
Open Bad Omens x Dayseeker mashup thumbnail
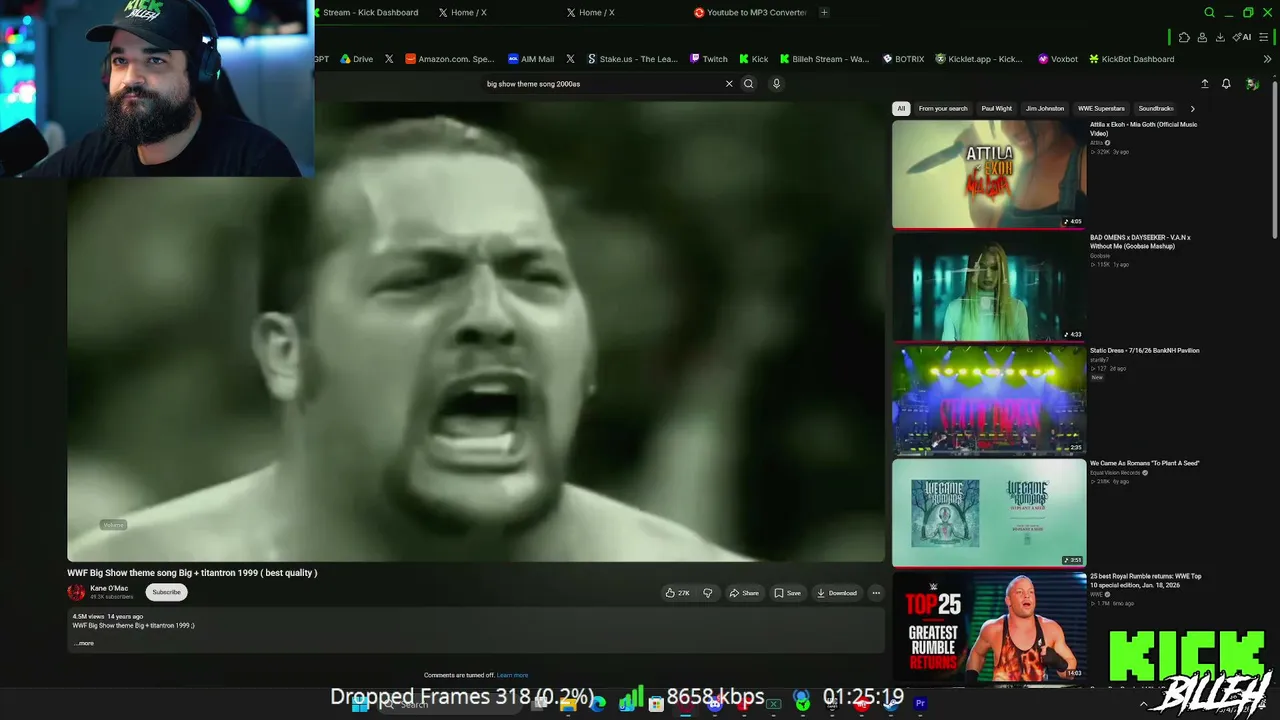coord(989,287)
